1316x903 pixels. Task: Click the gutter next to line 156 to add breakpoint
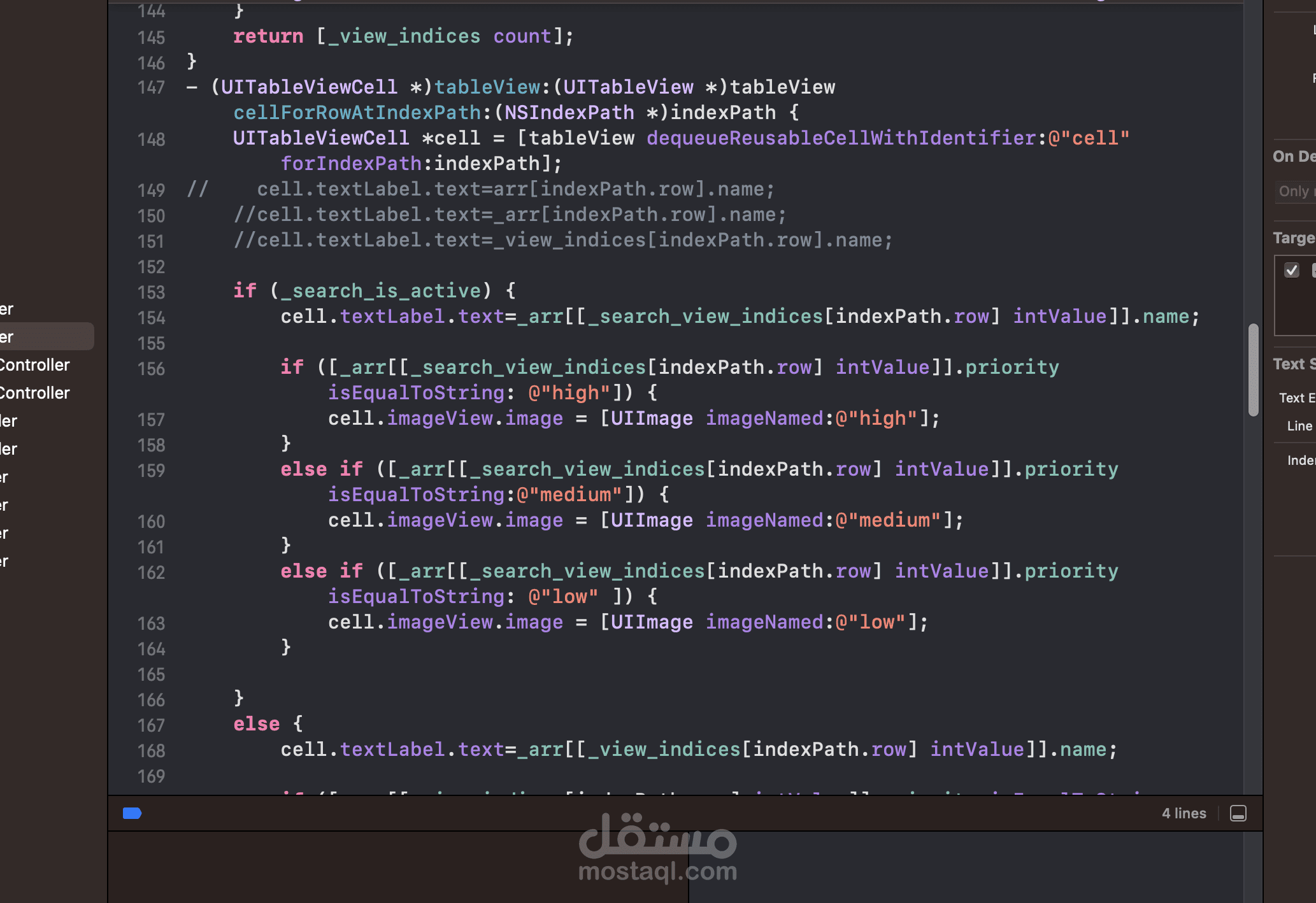coord(151,368)
